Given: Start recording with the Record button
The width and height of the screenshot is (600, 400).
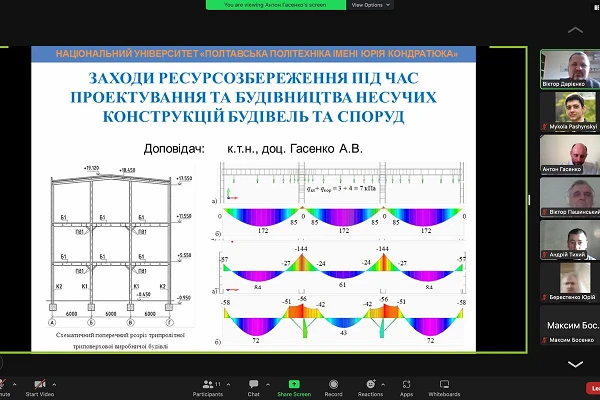Looking at the screenshot, I should tap(333, 384).
